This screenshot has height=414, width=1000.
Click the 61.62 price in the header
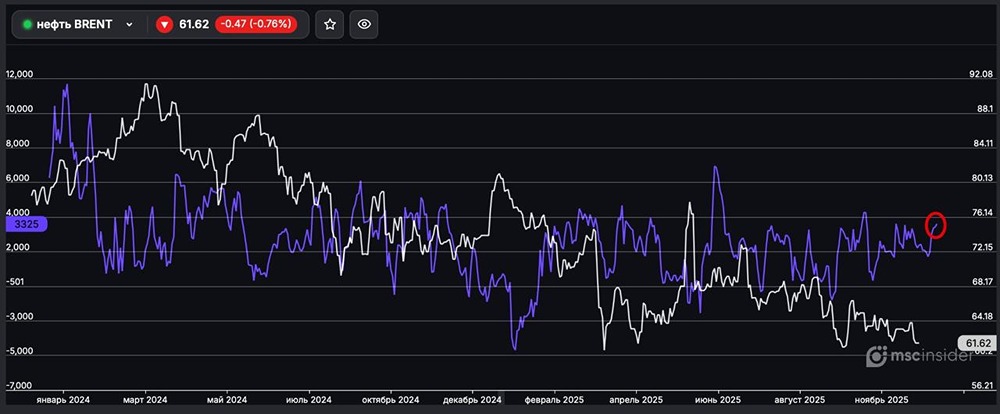(x=193, y=24)
